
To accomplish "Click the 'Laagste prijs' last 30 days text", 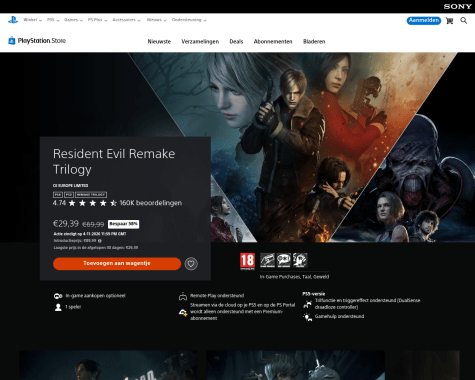I will click(96, 248).
